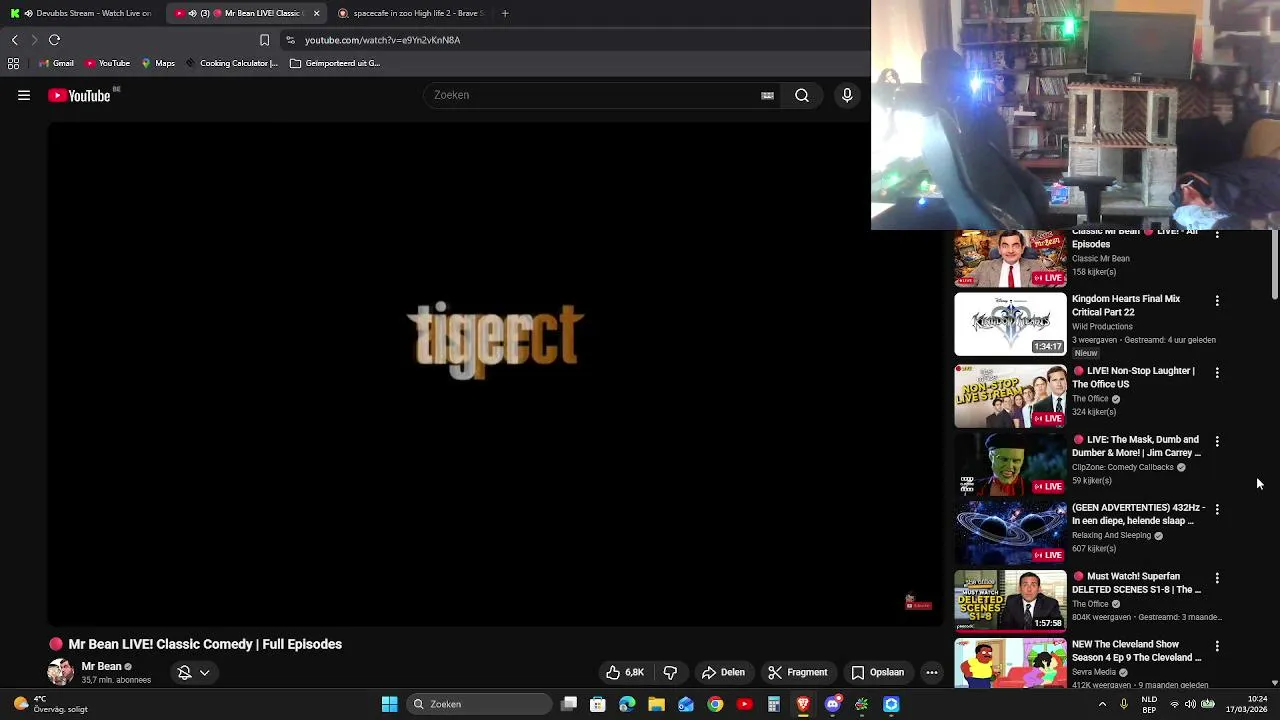Like the video with 6,8K thumbs-up
The height and width of the screenshot is (720, 1280).
click(x=625, y=672)
